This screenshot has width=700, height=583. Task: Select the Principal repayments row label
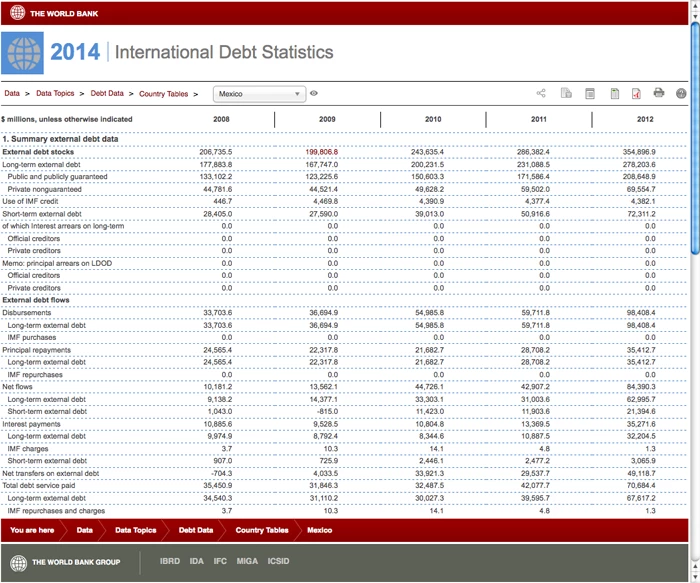click(36, 350)
